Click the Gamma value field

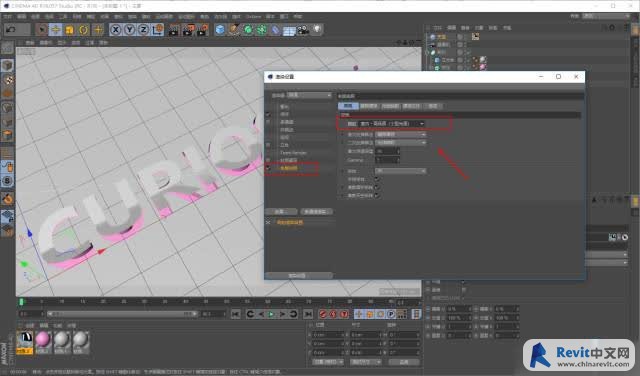point(387,160)
